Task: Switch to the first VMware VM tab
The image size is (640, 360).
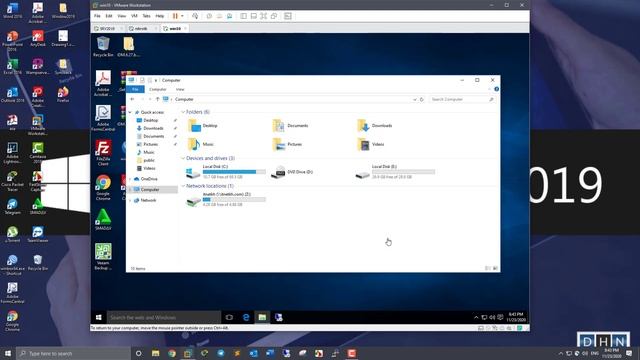Action: 107,29
